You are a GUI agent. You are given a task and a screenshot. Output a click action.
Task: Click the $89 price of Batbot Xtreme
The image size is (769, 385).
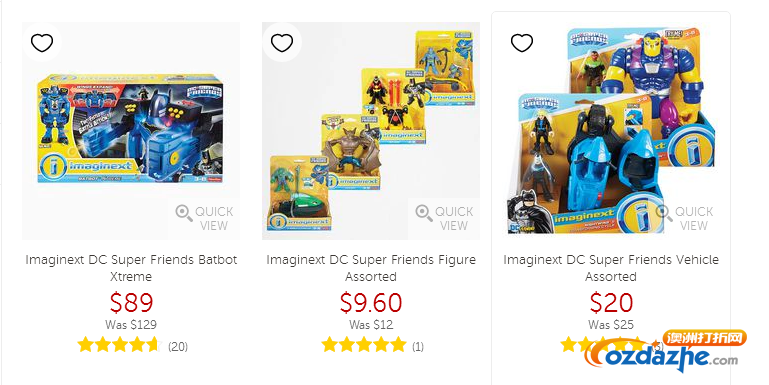pyautogui.click(x=131, y=302)
